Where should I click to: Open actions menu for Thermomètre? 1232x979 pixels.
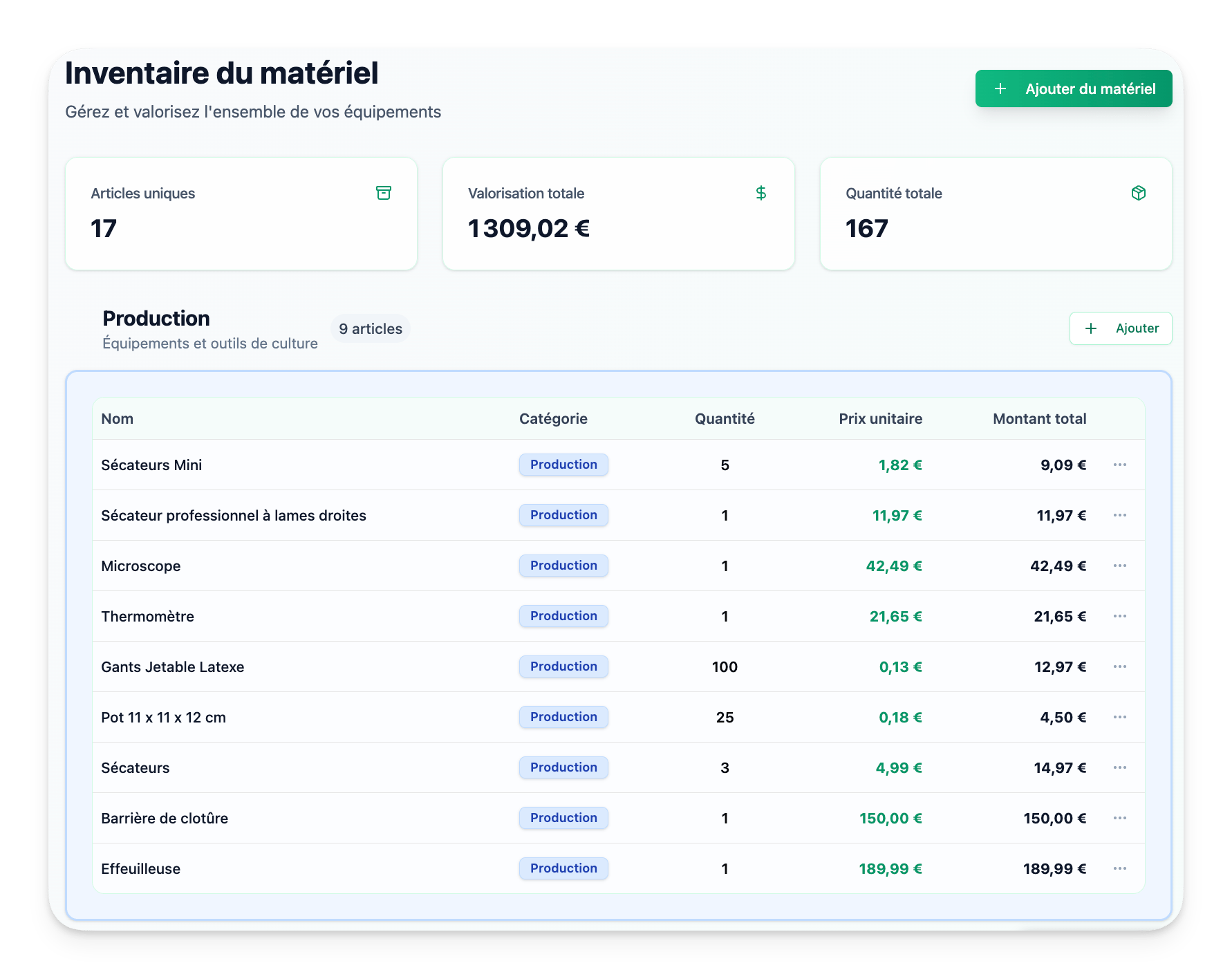[1119, 616]
